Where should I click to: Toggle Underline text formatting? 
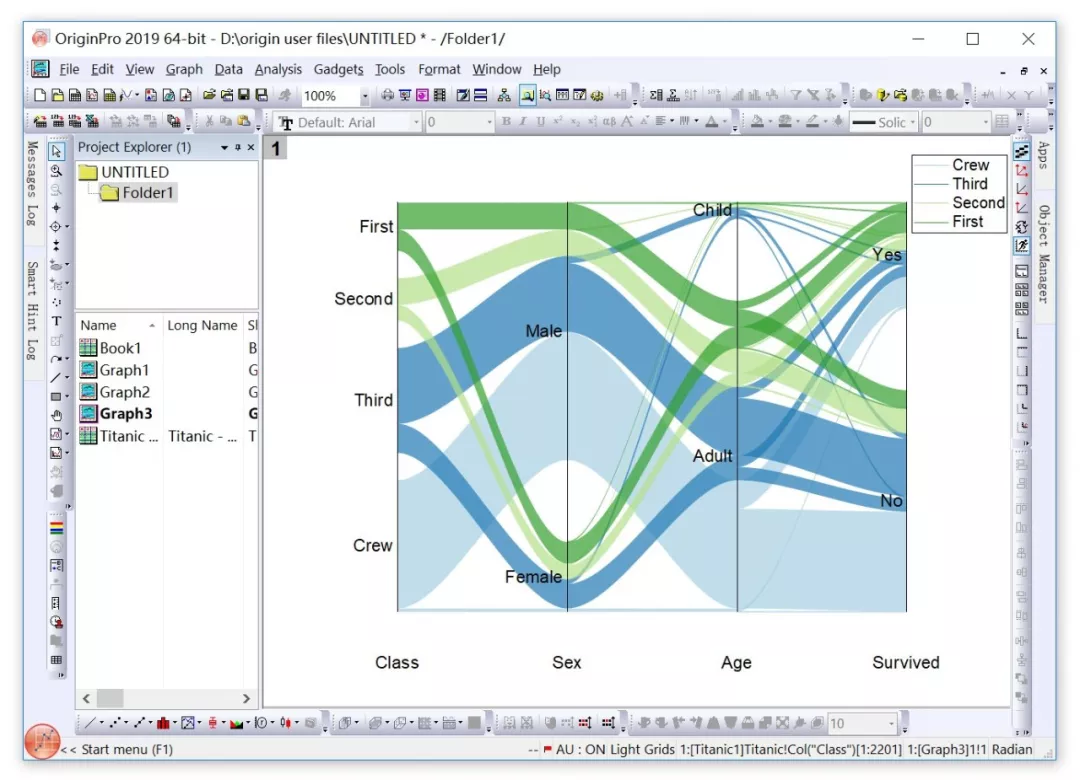tap(540, 121)
